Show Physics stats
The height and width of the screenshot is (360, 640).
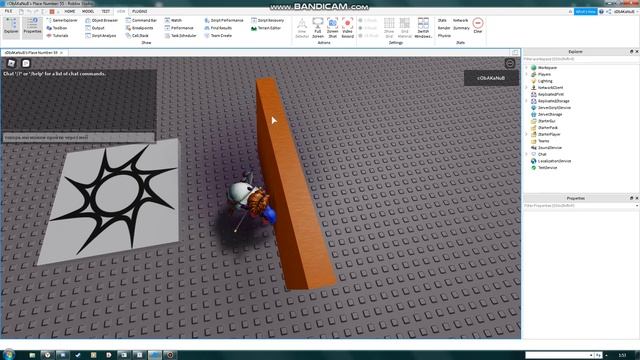tap(444, 36)
